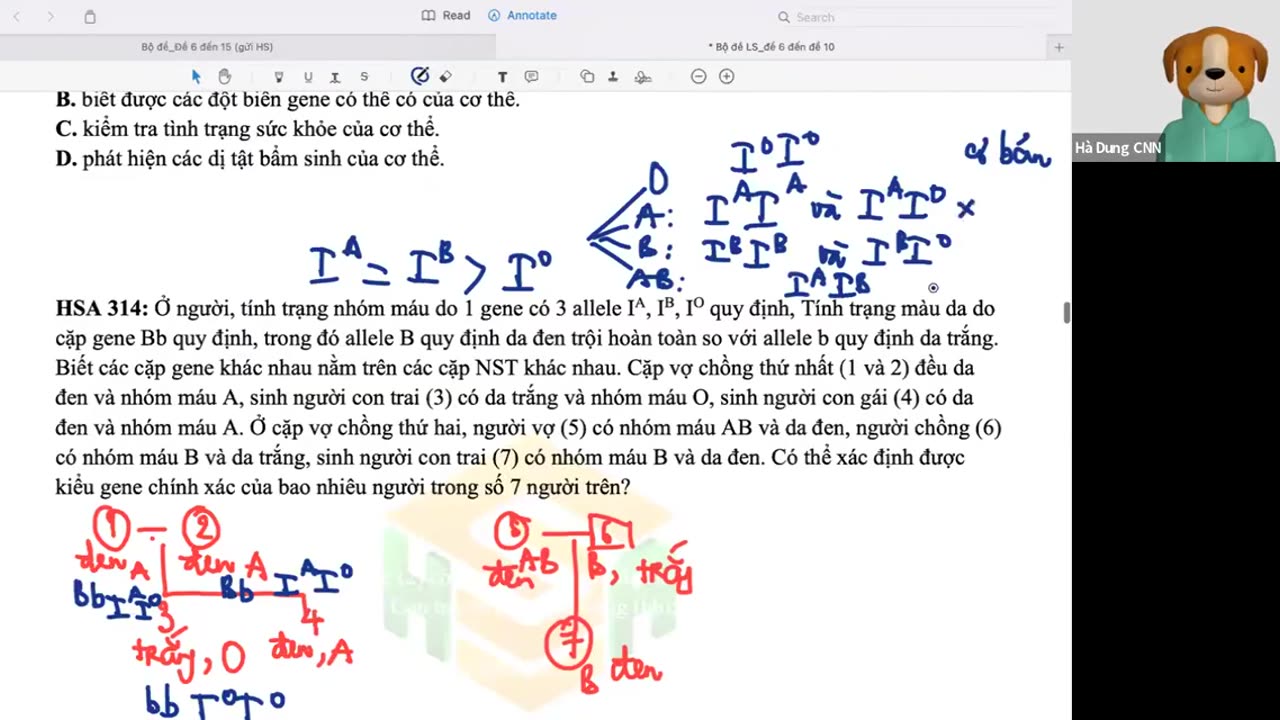
Task: Add a comment note
Action: click(531, 77)
